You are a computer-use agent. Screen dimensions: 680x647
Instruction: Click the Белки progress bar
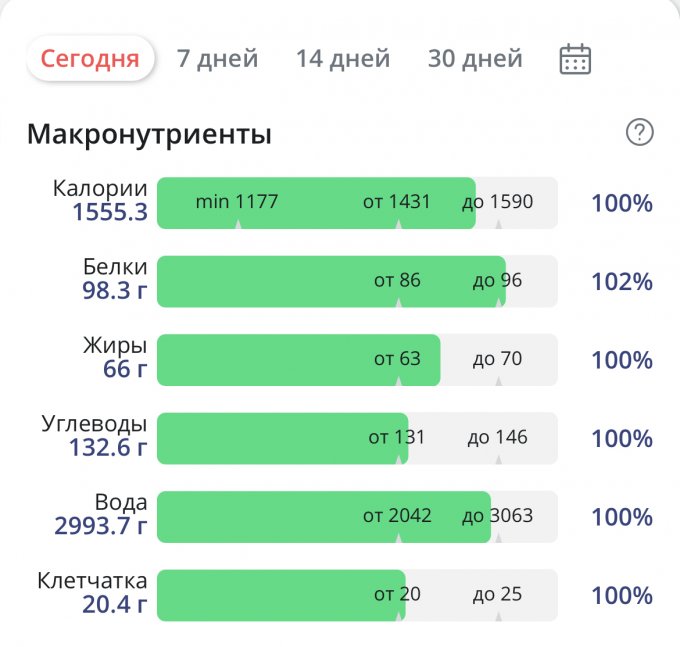[357, 281]
